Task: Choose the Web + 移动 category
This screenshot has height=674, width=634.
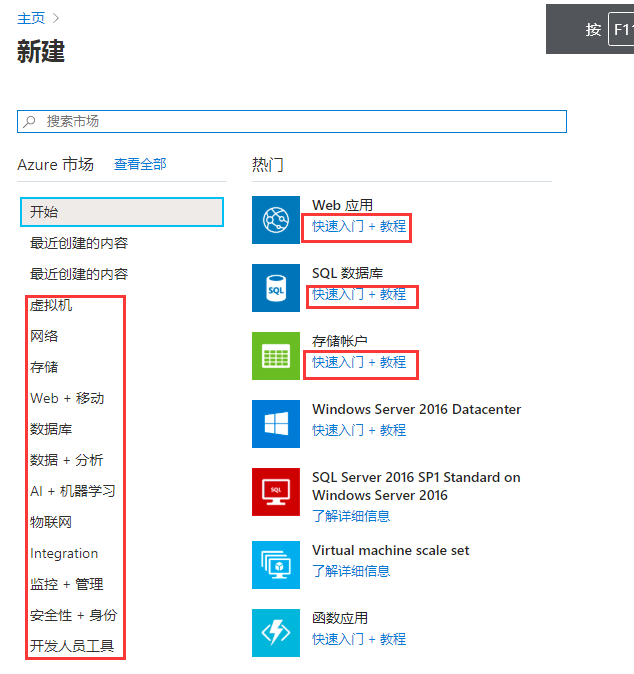Action: point(67,398)
